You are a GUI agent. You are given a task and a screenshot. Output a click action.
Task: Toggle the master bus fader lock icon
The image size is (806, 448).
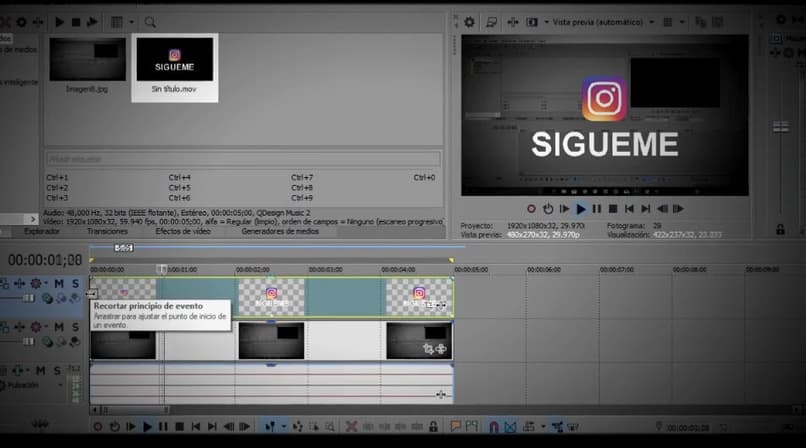click(x=780, y=230)
